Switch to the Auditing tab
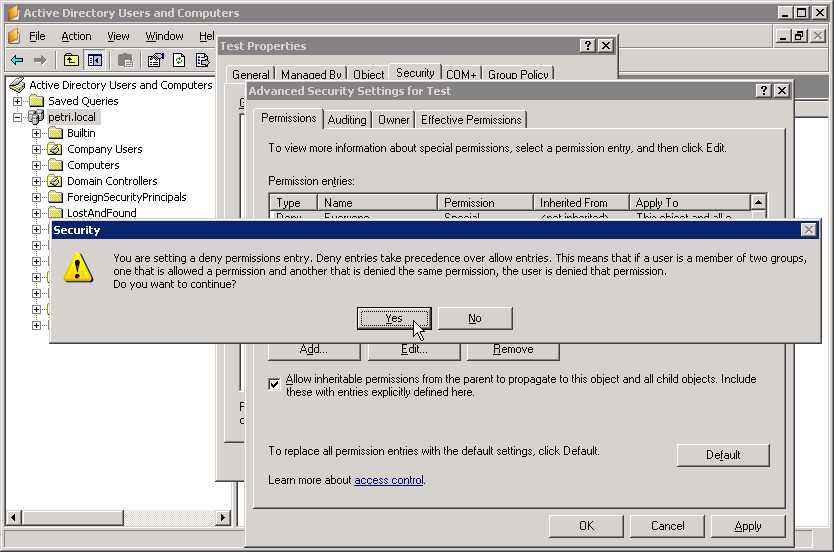The height and width of the screenshot is (552, 834). (x=347, y=120)
